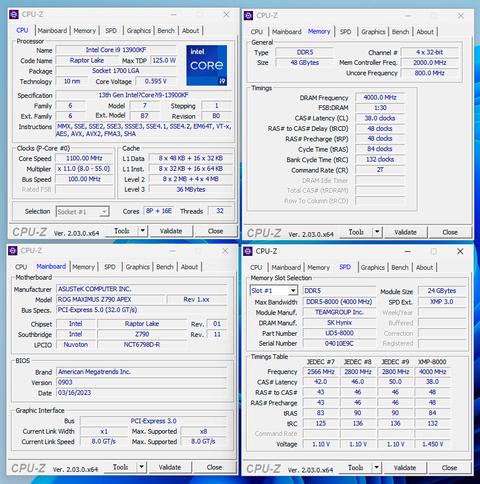Select CPU tab in the SPD window
Viewport: 480px width, 484px height.
pos(256,268)
